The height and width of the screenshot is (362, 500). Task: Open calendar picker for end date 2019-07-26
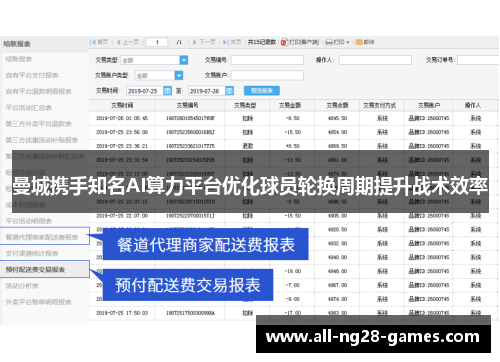(229, 91)
